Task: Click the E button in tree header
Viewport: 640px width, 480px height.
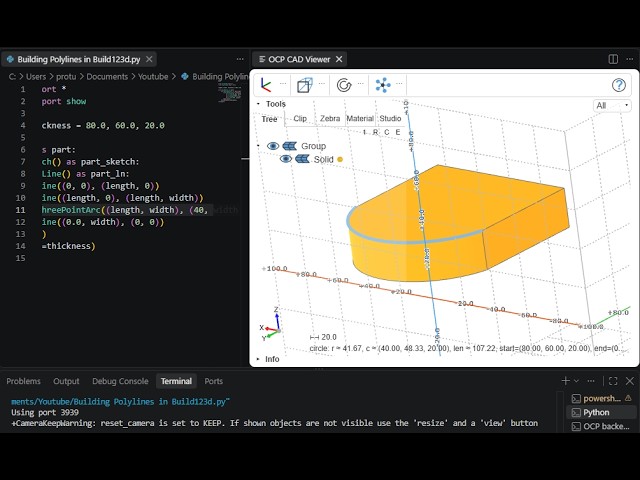Action: coord(398,132)
